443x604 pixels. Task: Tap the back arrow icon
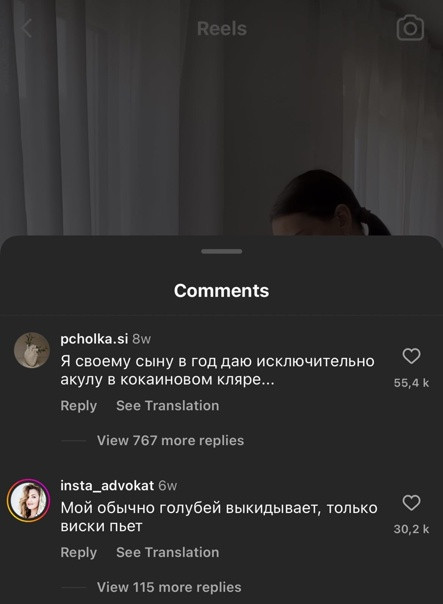pos(26,29)
